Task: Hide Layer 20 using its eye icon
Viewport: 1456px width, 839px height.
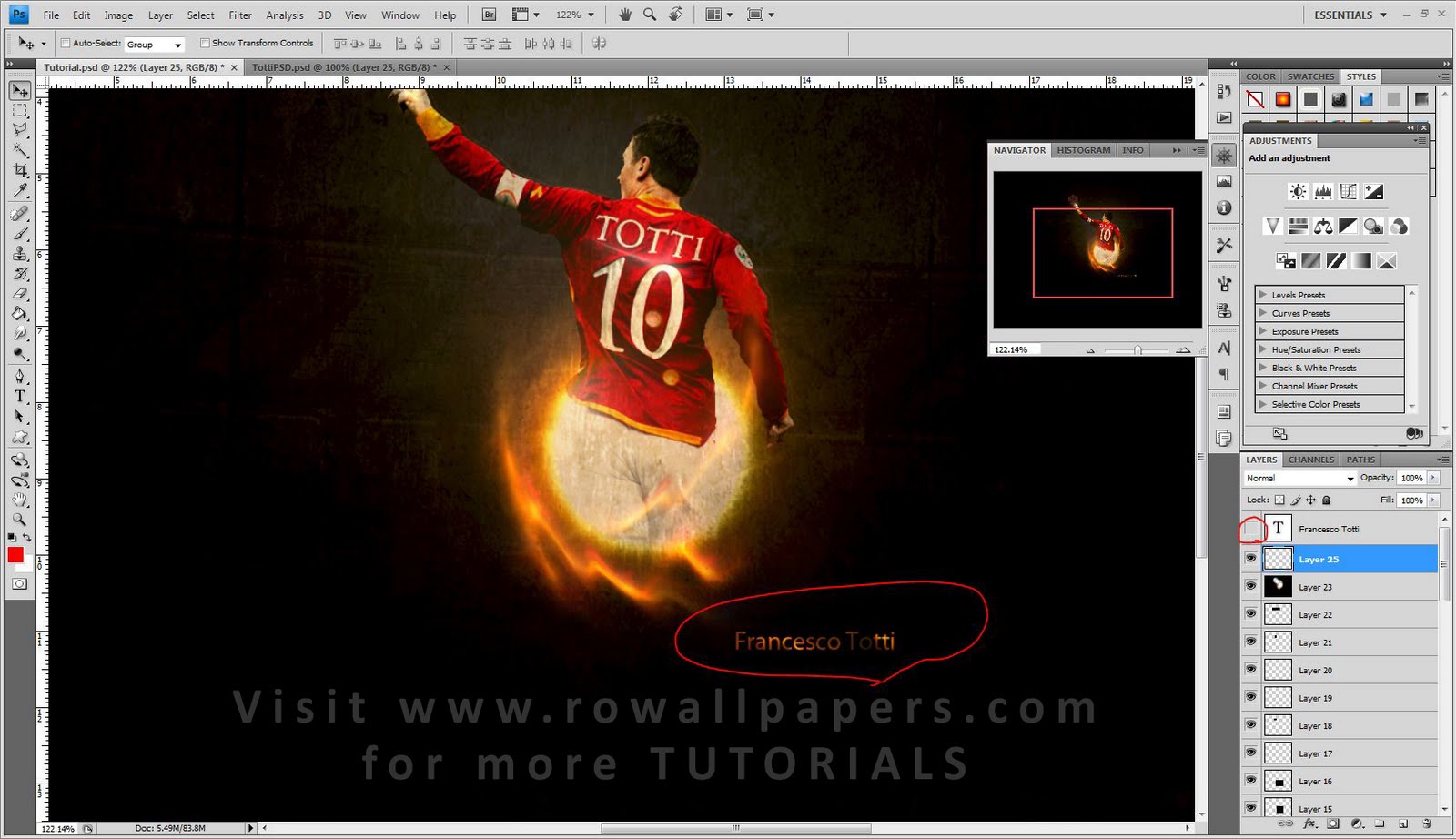Action: pyautogui.click(x=1251, y=670)
